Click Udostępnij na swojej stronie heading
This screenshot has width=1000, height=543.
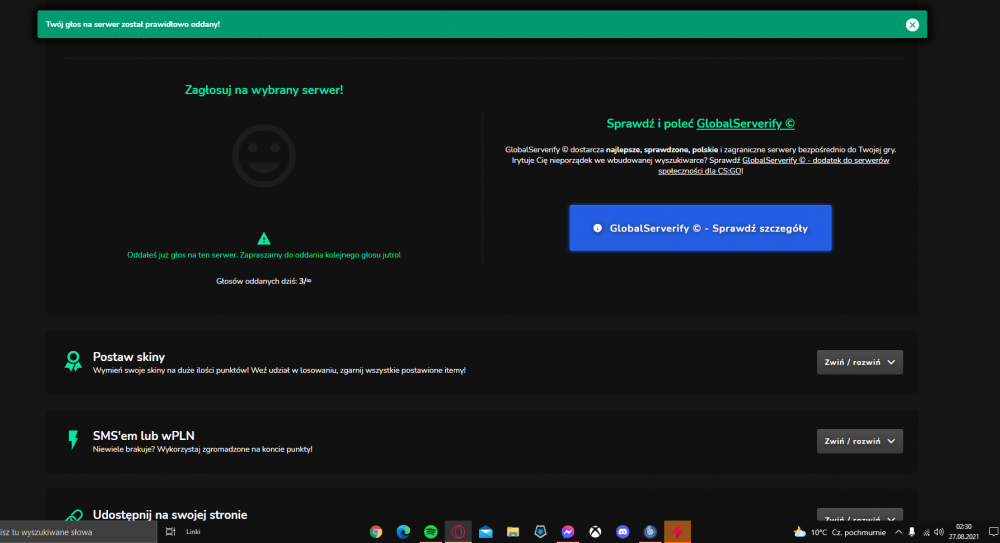click(x=170, y=515)
